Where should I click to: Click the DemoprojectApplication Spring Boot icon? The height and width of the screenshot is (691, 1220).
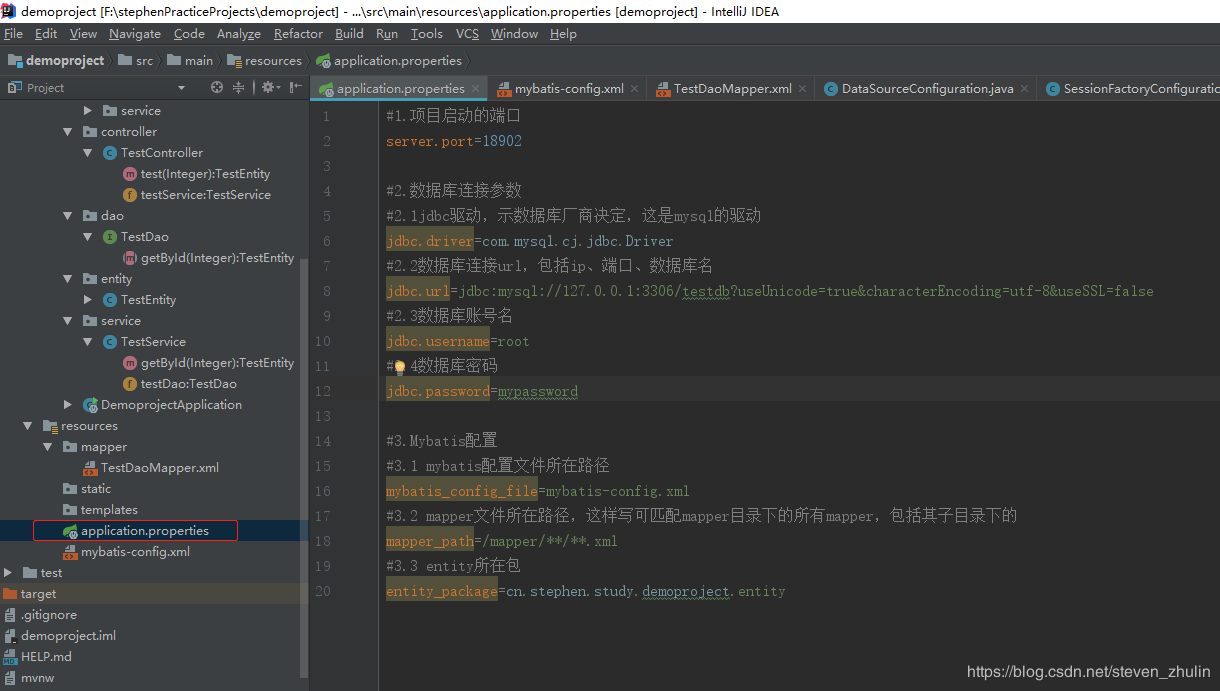89,404
